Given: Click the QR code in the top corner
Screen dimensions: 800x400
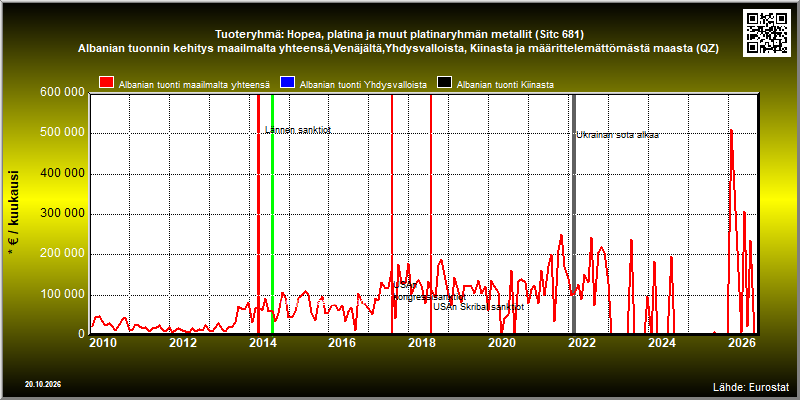Looking at the screenshot, I should (x=768, y=32).
